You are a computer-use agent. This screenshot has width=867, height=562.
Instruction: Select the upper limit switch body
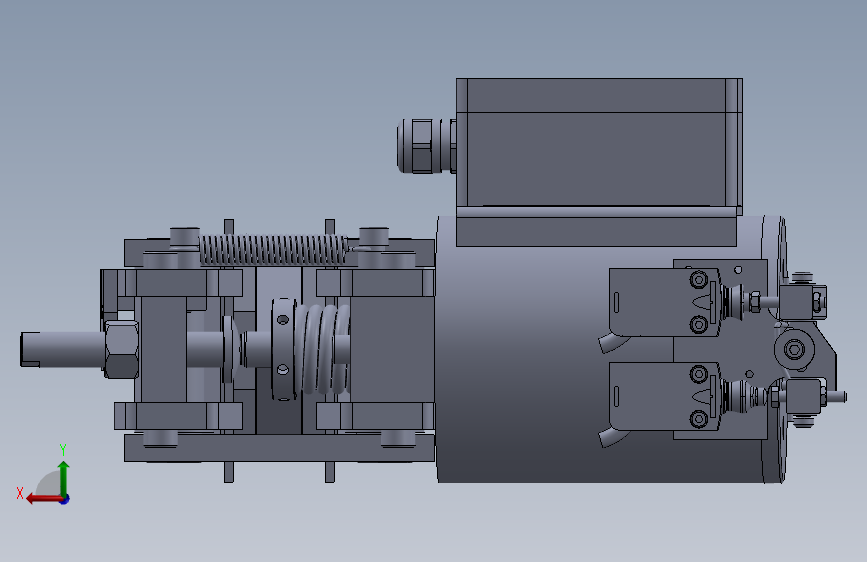coord(662,302)
